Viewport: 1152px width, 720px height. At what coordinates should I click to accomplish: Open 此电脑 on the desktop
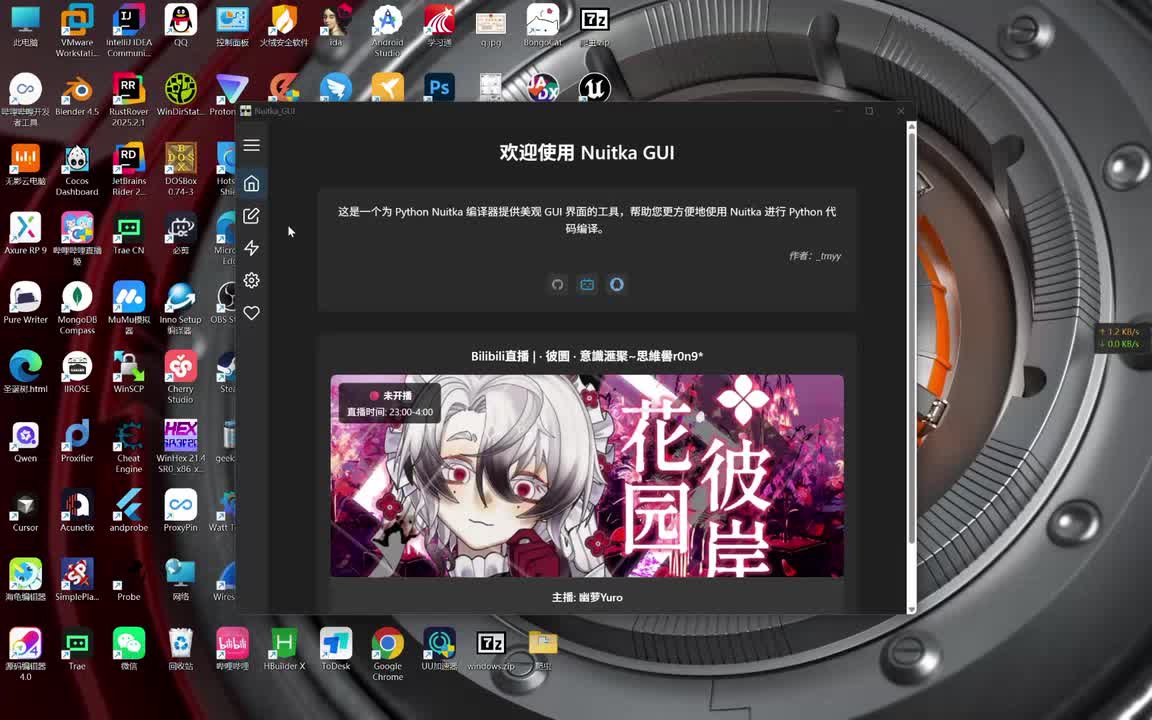(26, 27)
